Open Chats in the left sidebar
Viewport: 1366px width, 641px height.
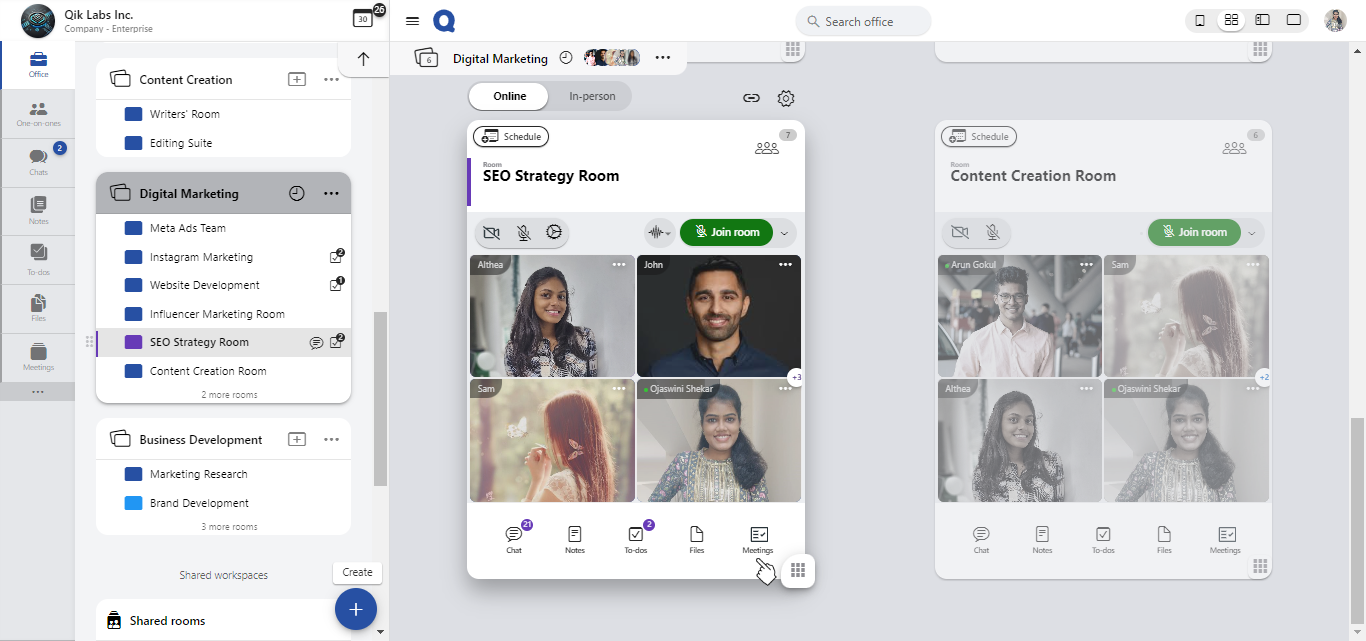point(38,162)
